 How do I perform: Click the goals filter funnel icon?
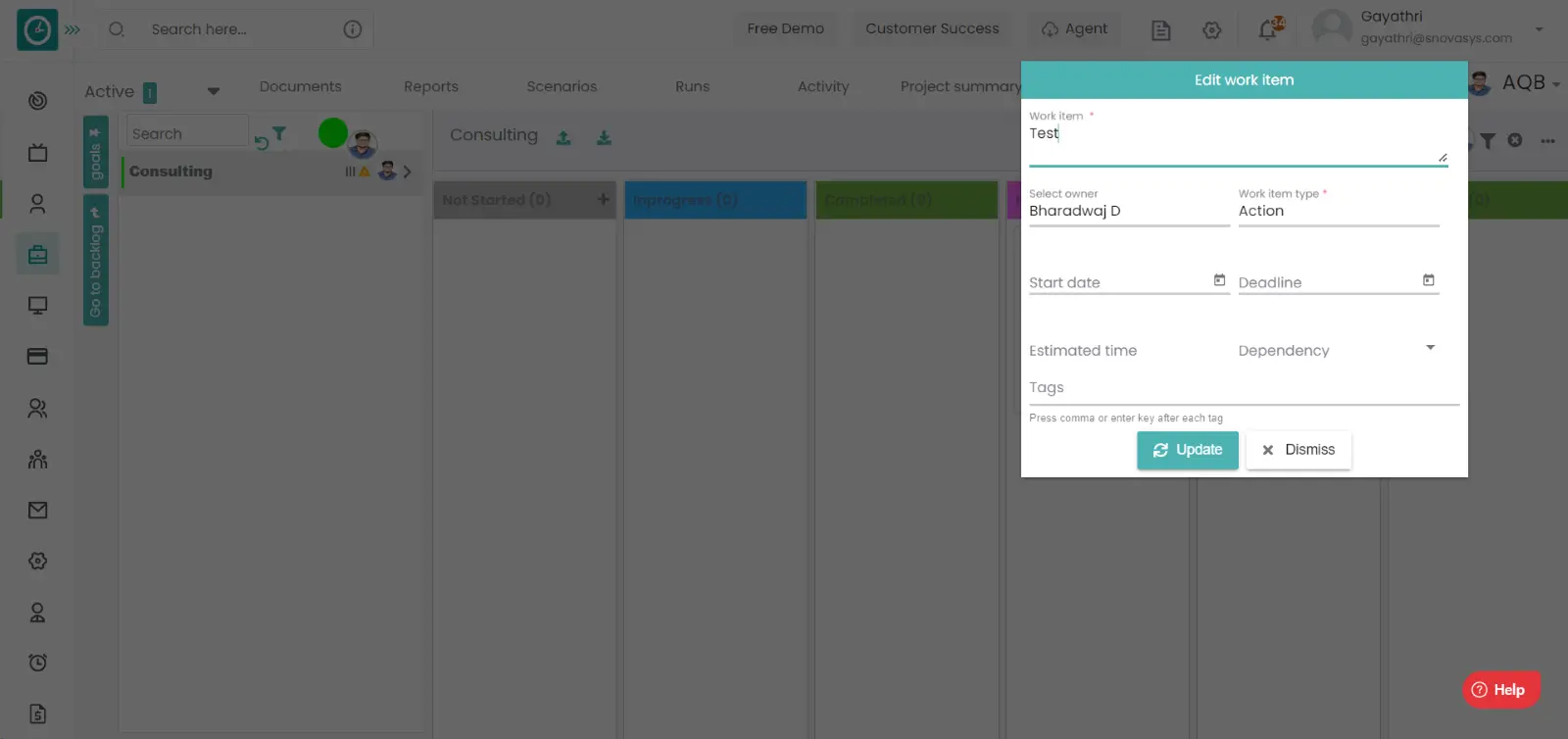pos(279,133)
